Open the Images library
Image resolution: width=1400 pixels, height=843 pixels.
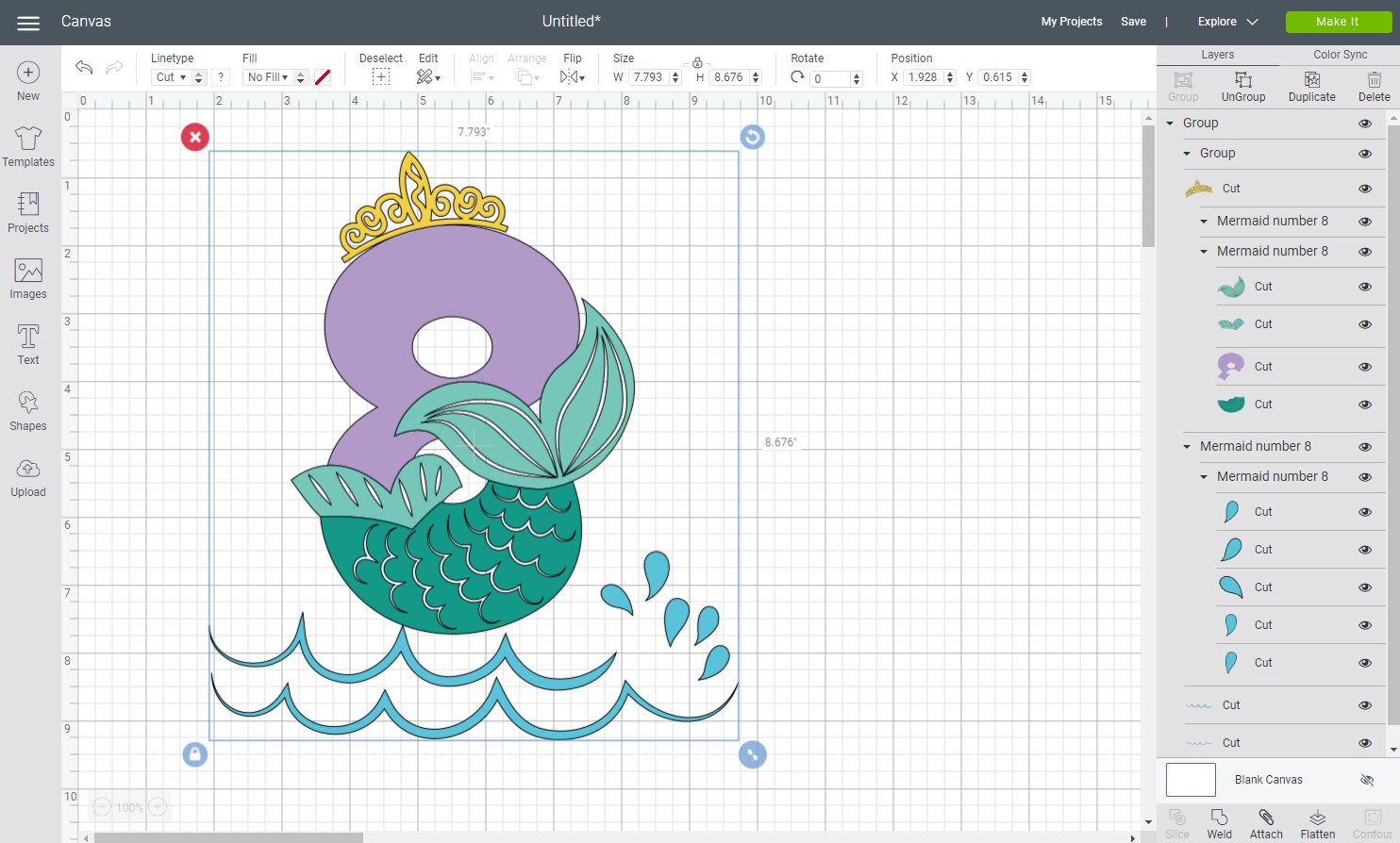tap(27, 278)
